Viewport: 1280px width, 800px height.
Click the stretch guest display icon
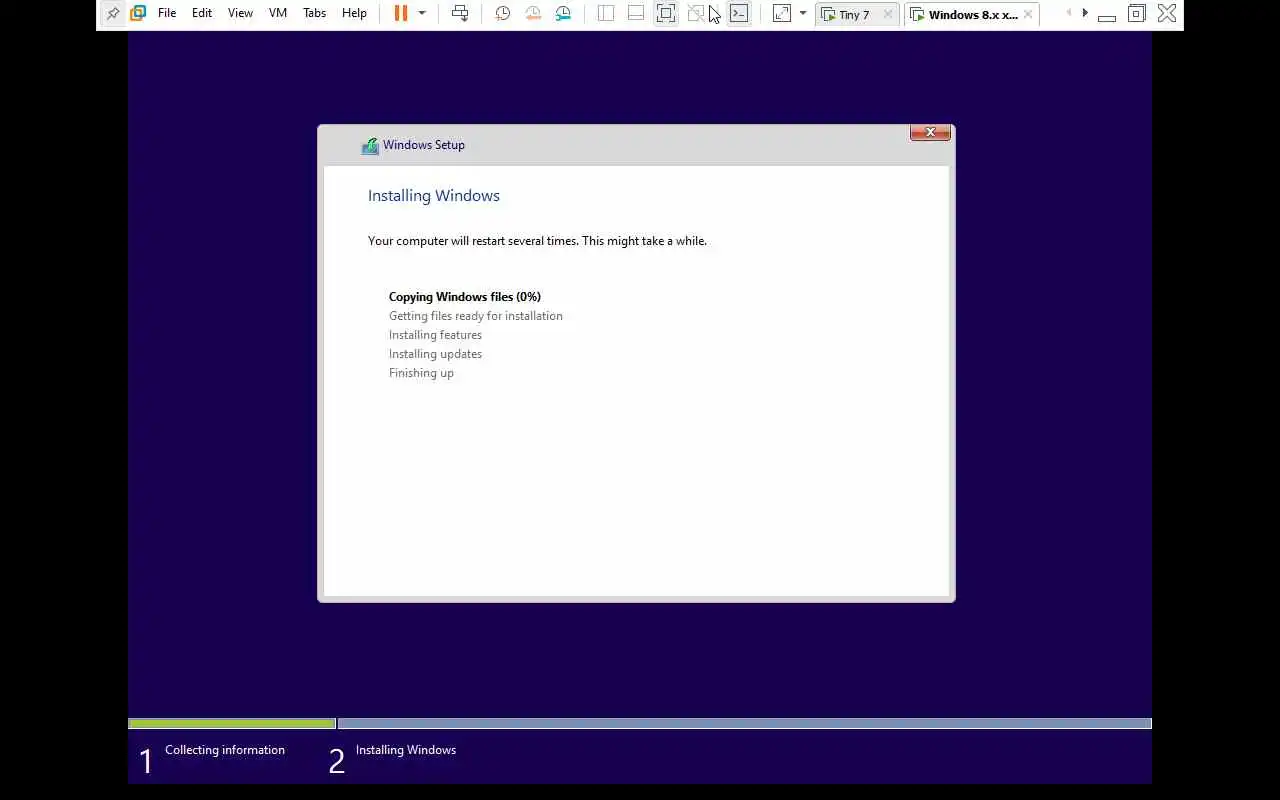[x=782, y=13]
